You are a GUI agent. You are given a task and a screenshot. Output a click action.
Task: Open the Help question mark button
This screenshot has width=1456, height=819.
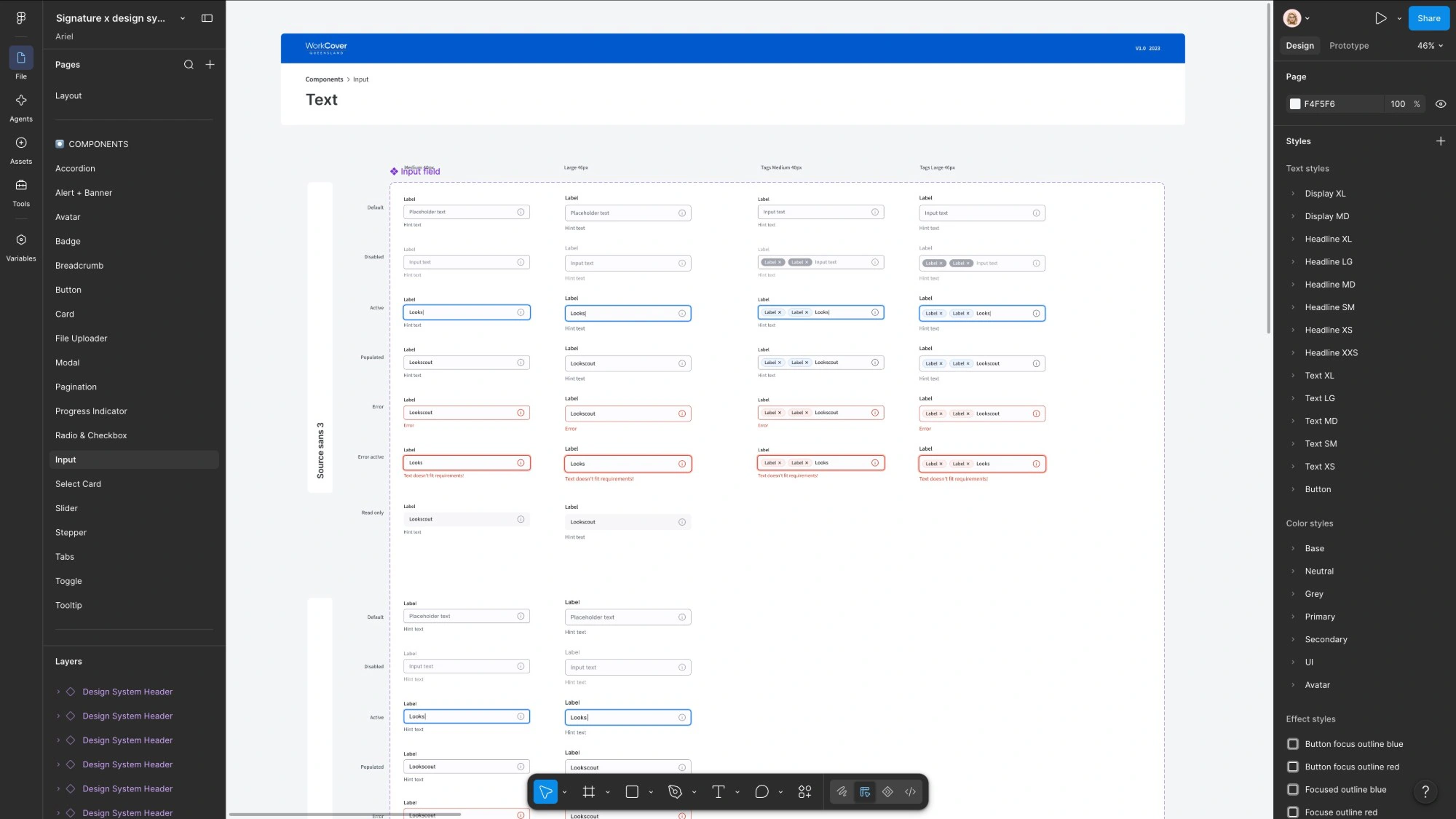1425,791
